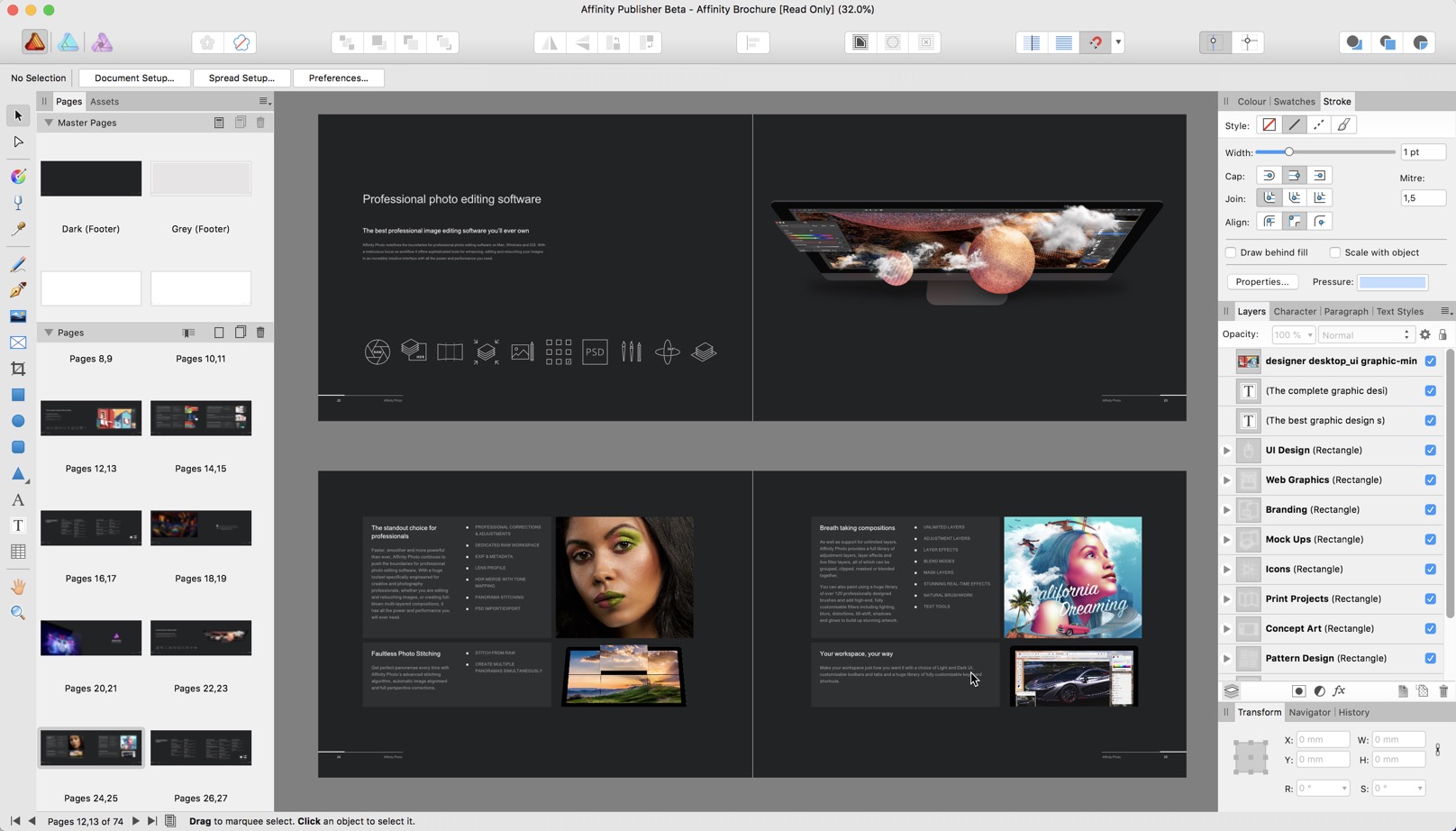
Task: Click the stroke Width value field
Action: coord(1423,152)
